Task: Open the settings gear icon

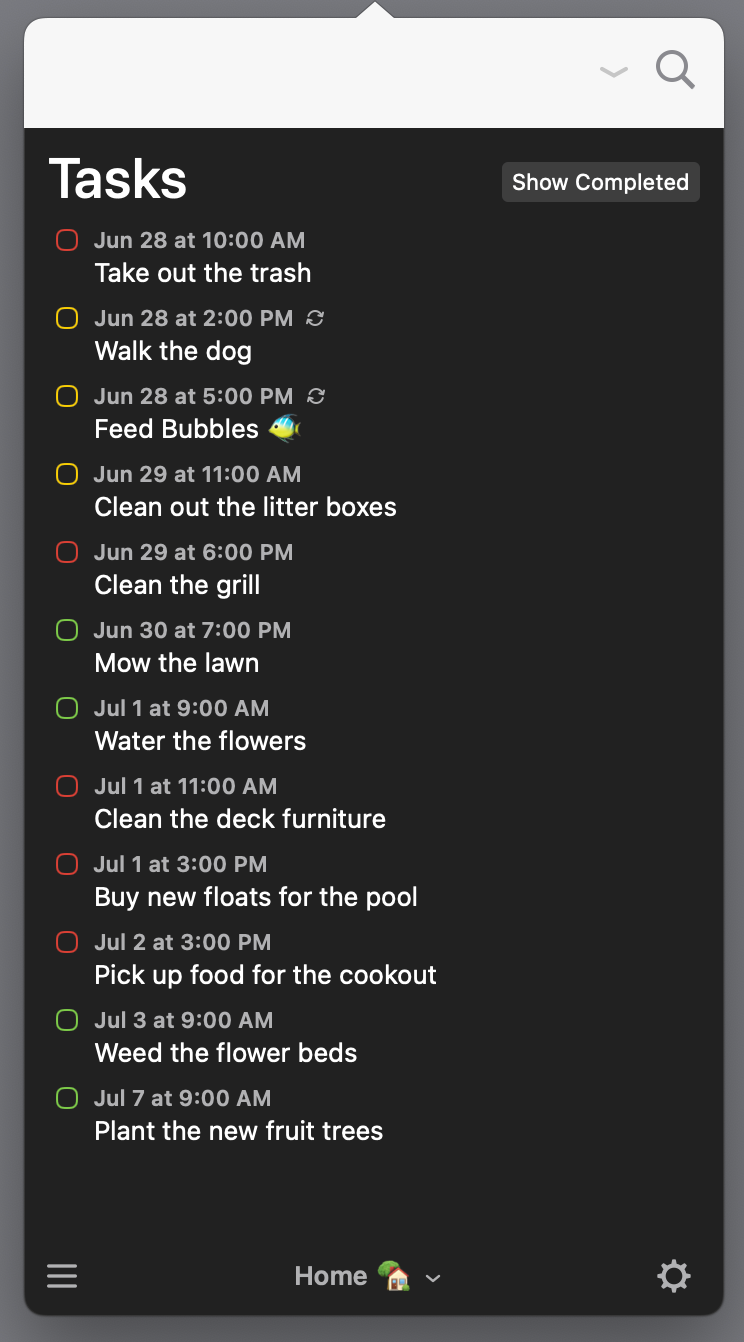Action: 673,1276
